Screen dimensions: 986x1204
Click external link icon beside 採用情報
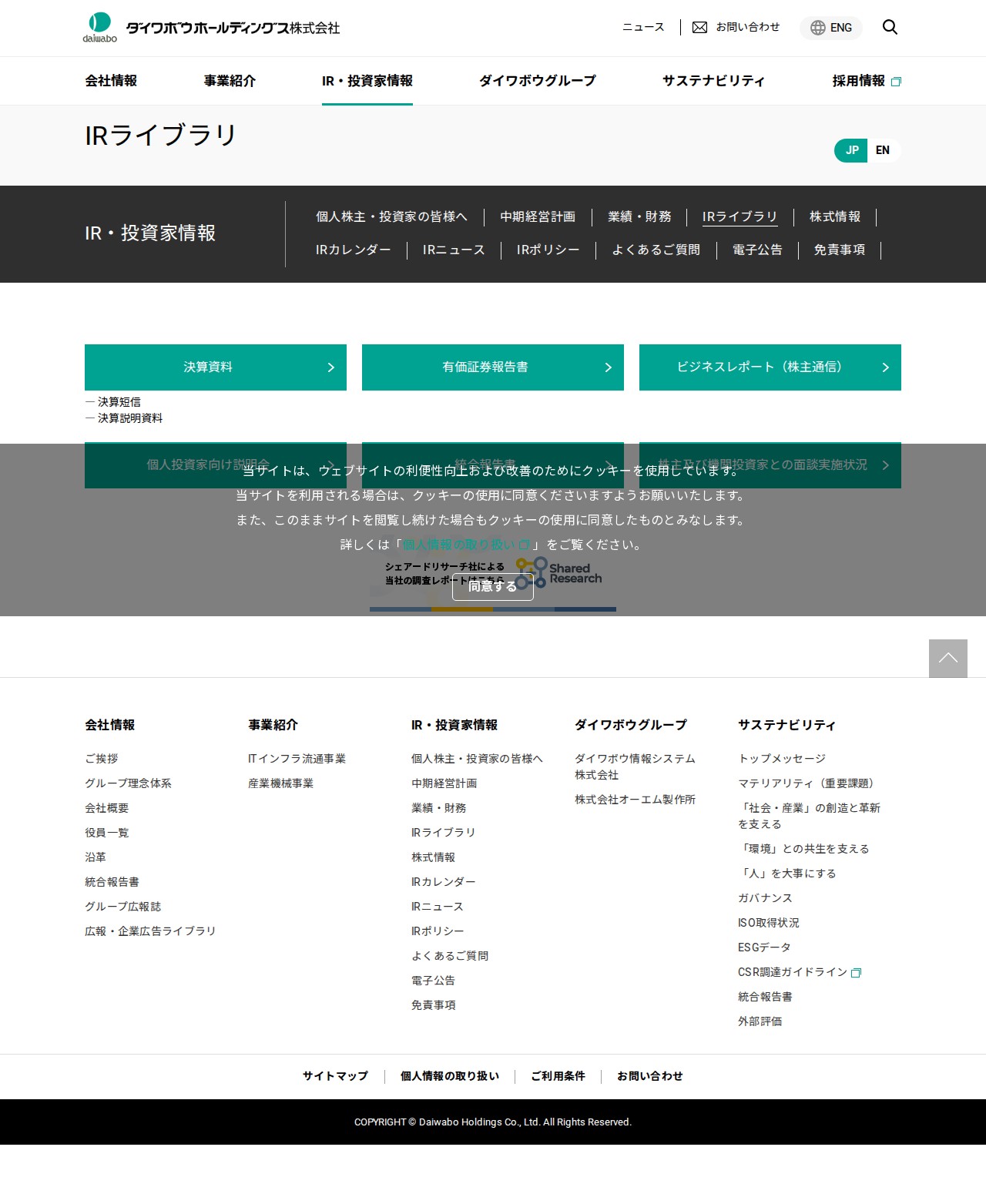(x=896, y=82)
